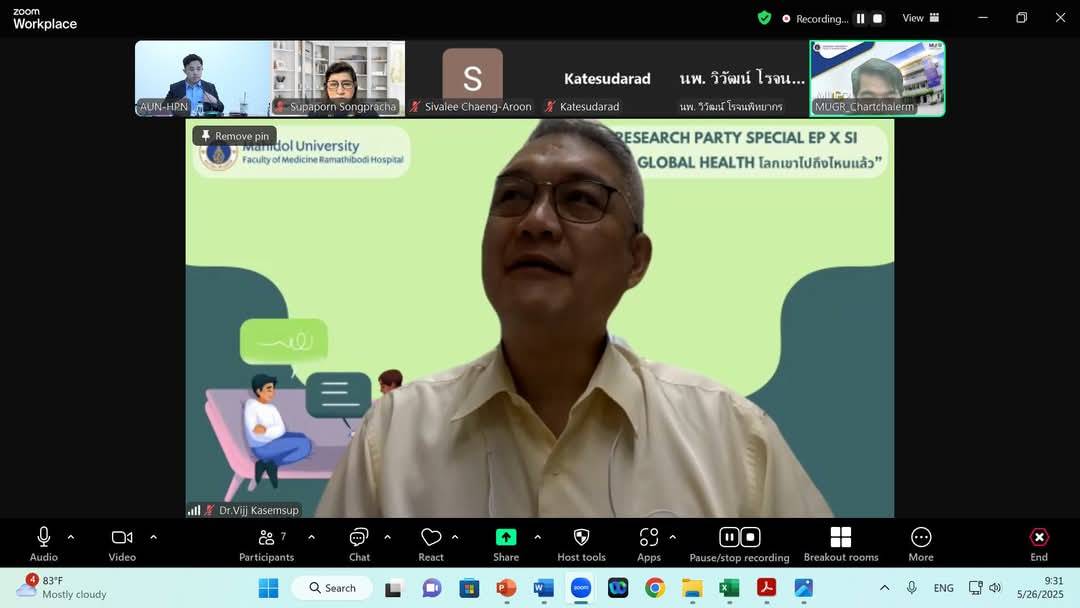The image size is (1080, 608).
Task: Expand the Share options arrow
Action: (537, 537)
